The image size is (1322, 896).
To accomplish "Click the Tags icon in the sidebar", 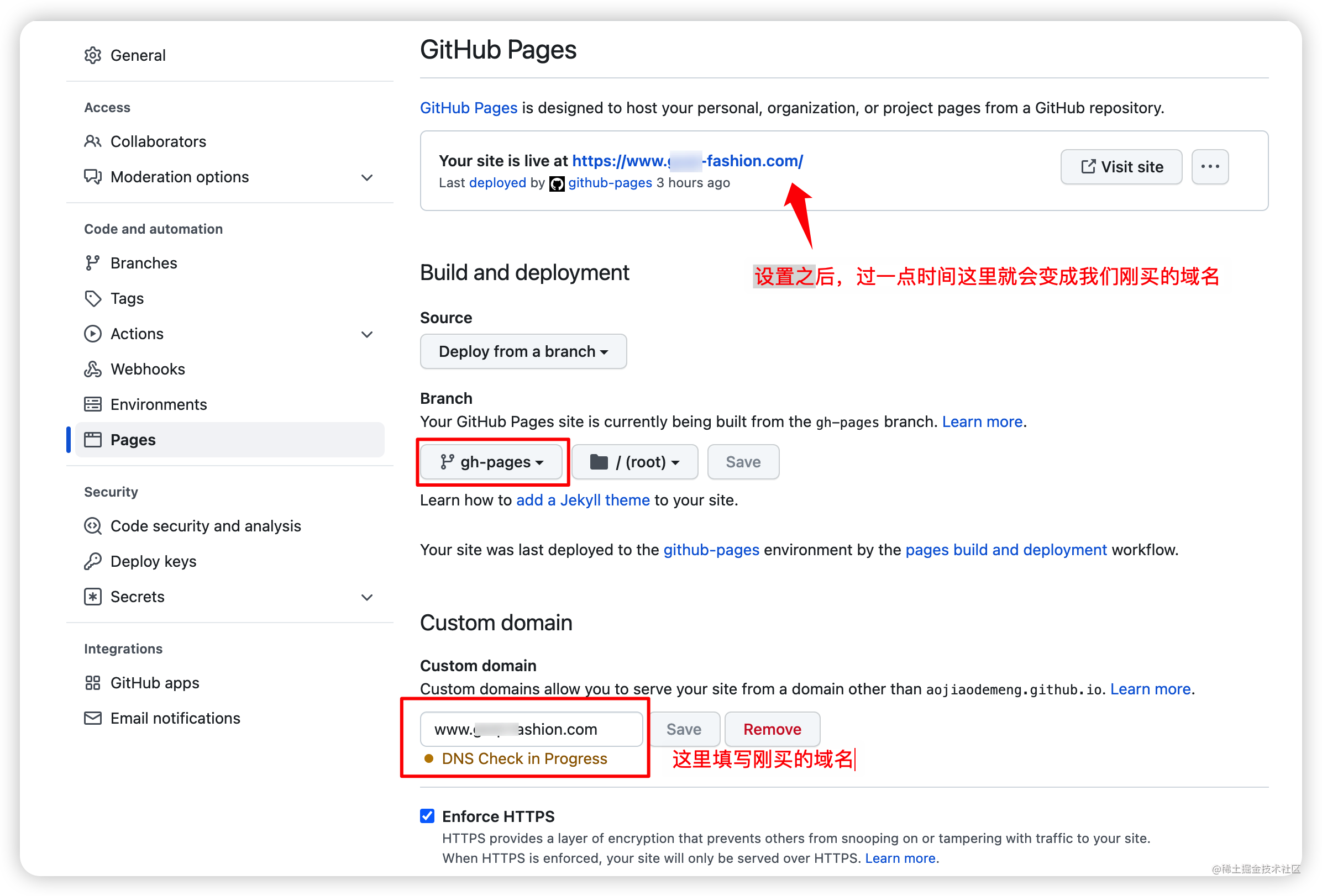I will click(93, 298).
